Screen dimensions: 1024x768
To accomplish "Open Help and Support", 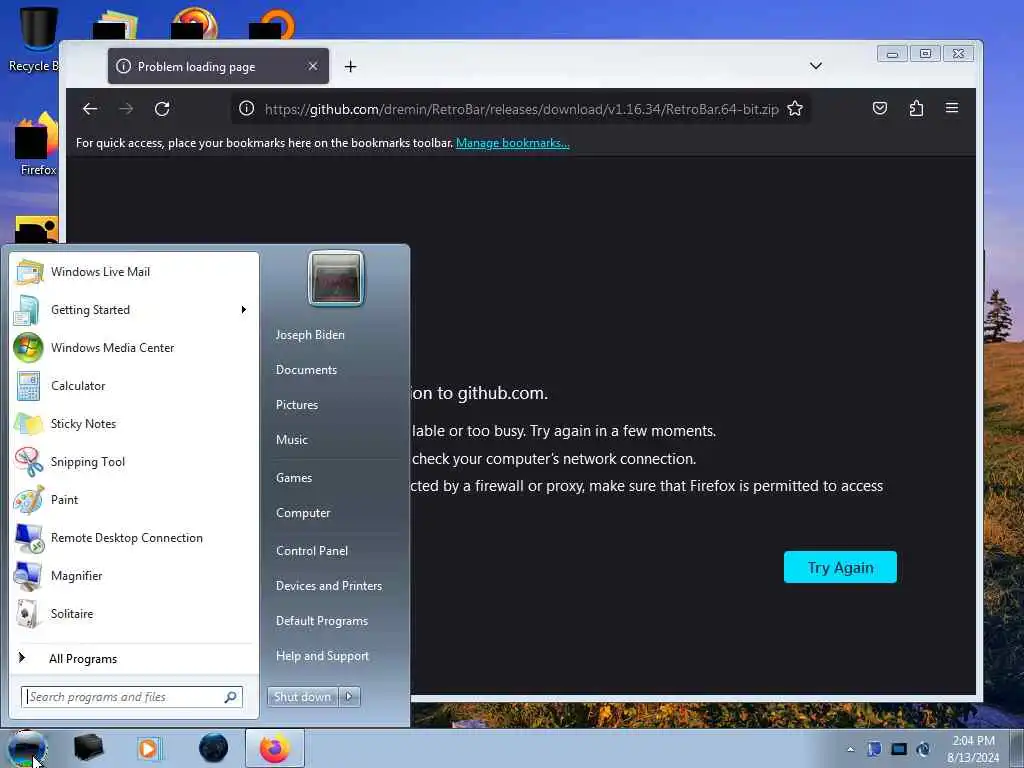I will pos(323,656).
